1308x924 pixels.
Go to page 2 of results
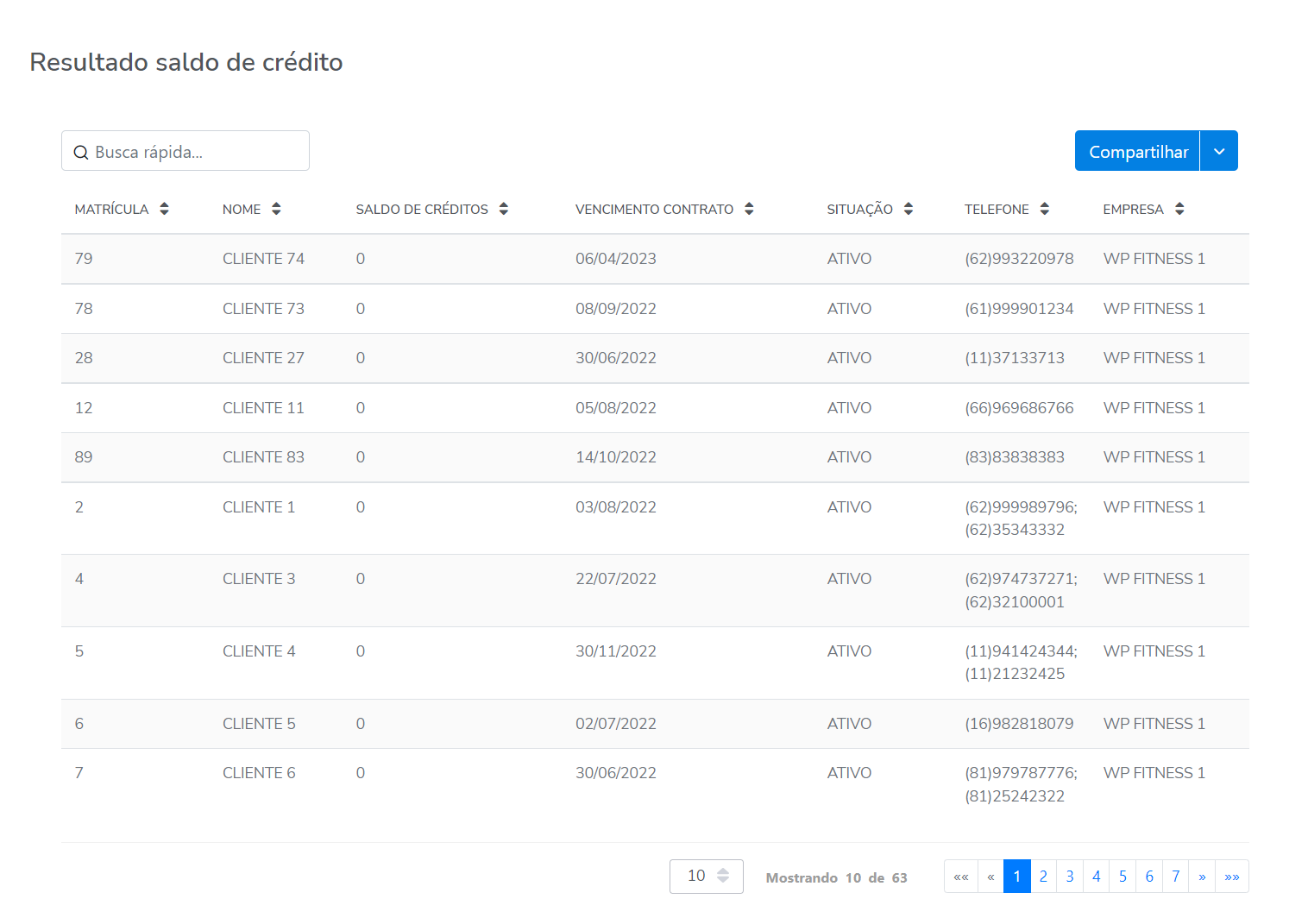point(1043,877)
